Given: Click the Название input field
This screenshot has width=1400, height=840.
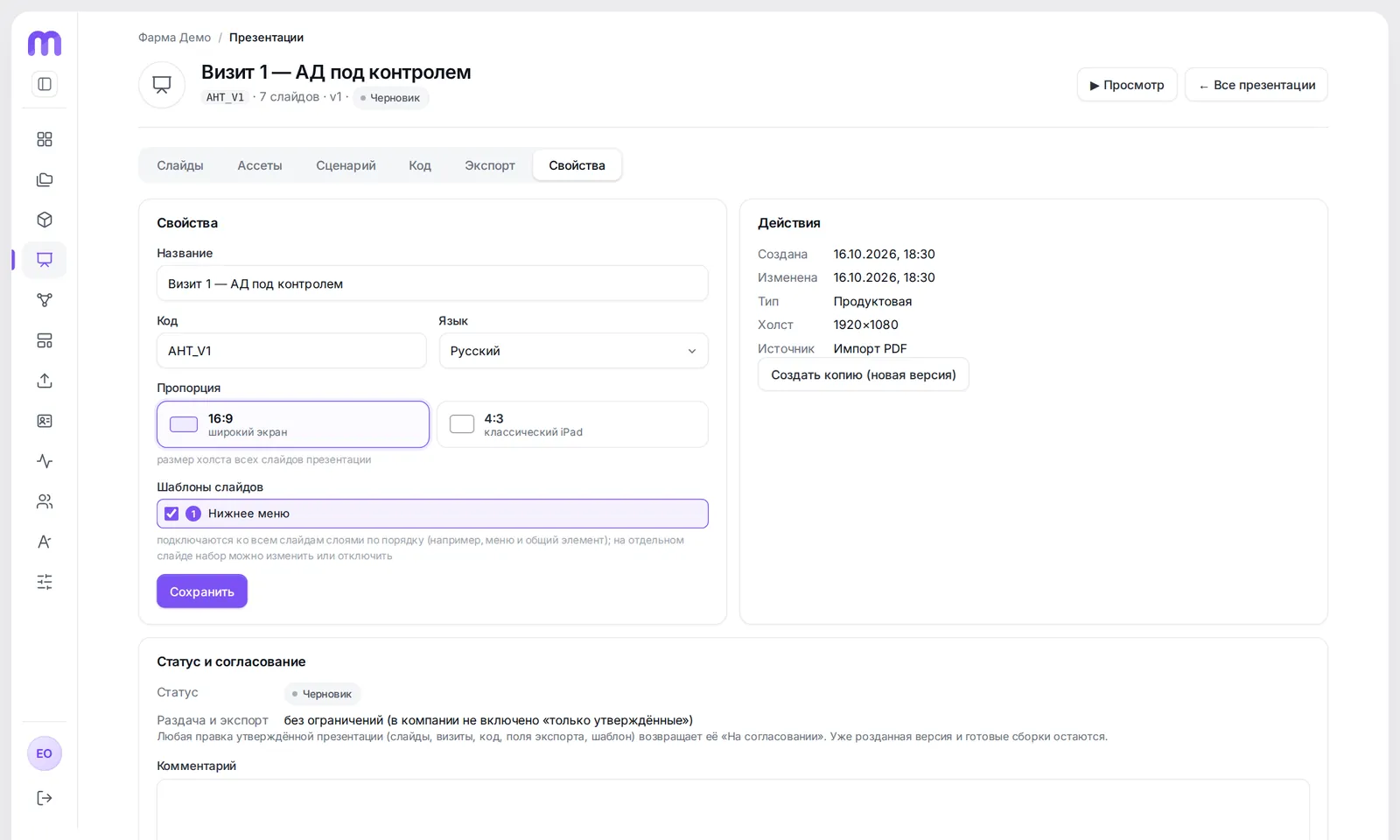Looking at the screenshot, I should [432, 283].
